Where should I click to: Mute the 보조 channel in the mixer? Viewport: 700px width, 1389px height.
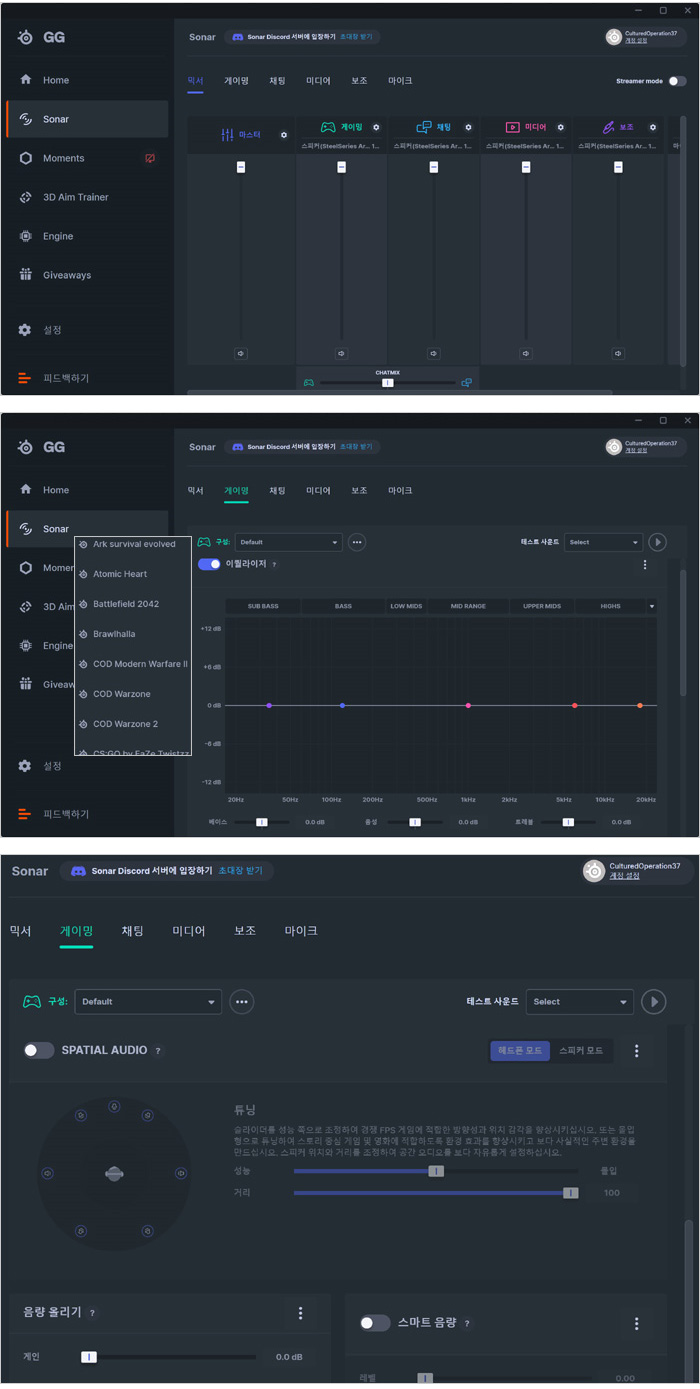click(x=618, y=353)
